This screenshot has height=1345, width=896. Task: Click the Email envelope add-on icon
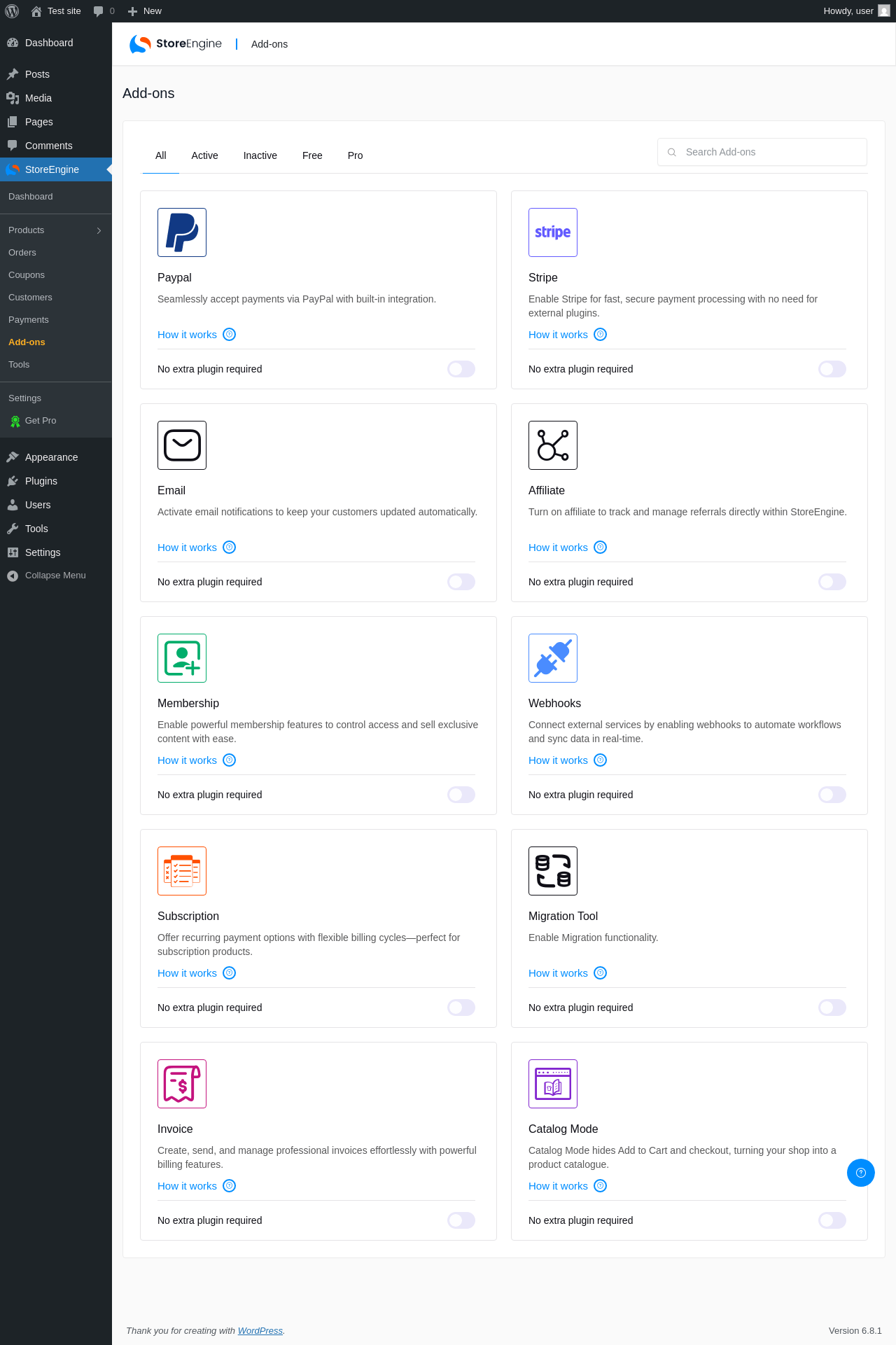pyautogui.click(x=182, y=445)
